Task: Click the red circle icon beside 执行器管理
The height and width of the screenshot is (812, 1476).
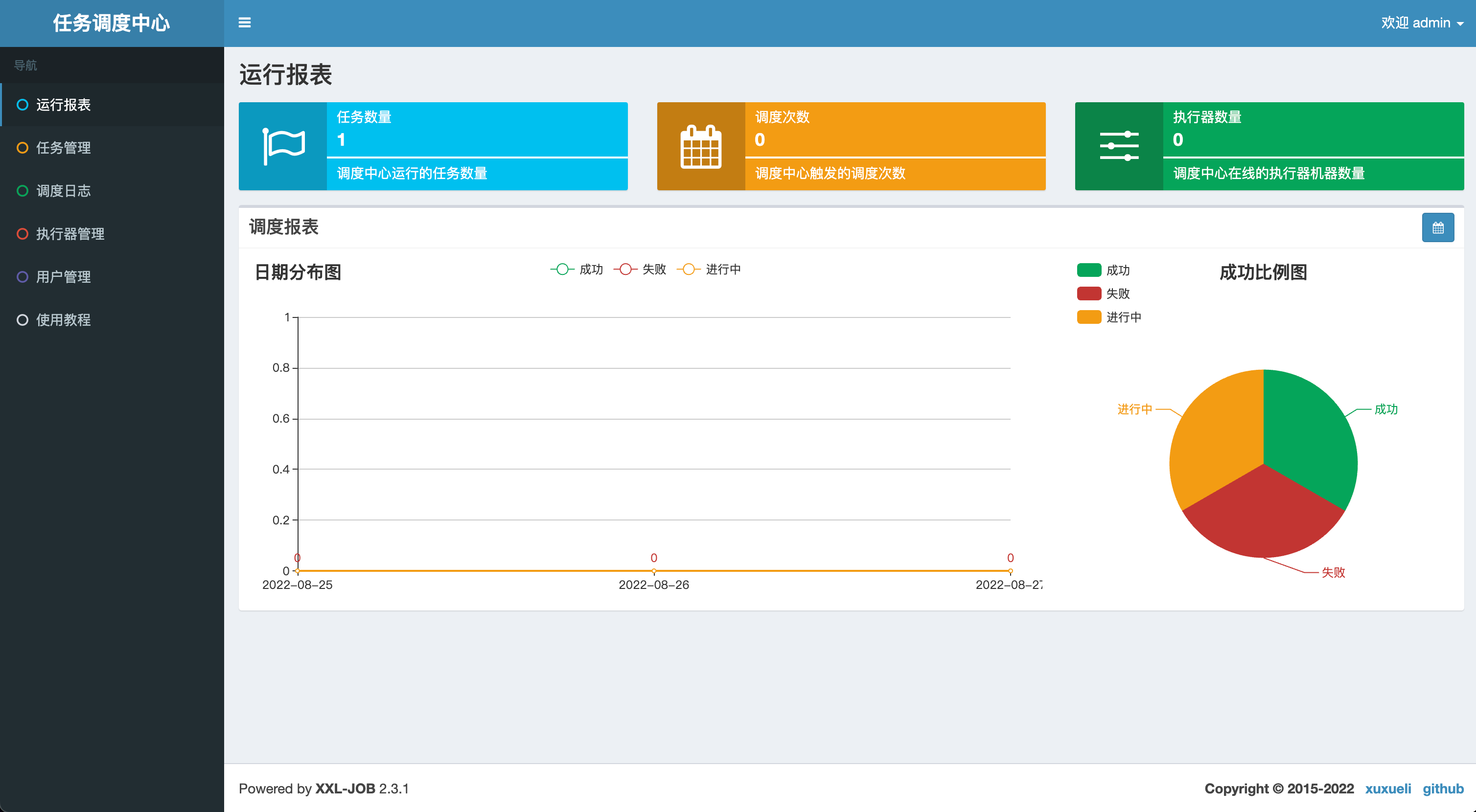Action: click(x=23, y=234)
